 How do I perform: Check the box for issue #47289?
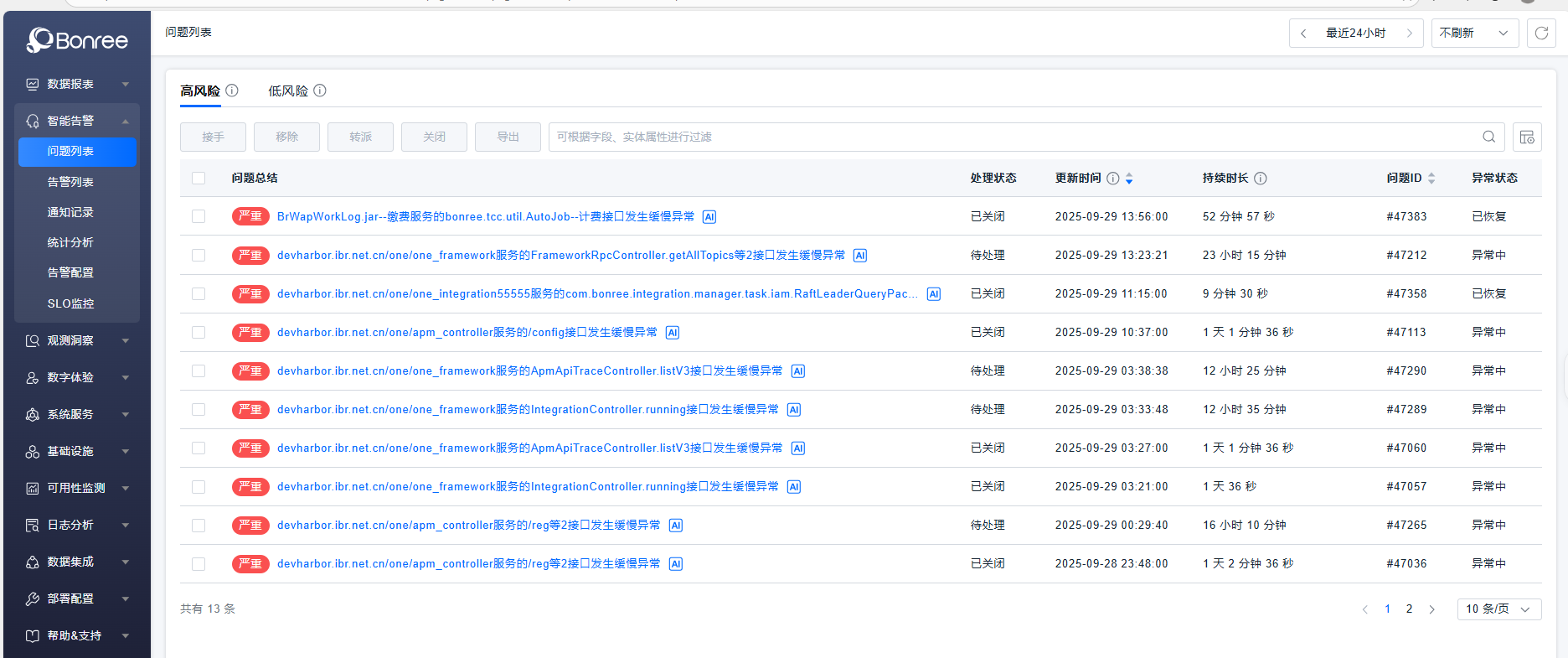(x=199, y=409)
